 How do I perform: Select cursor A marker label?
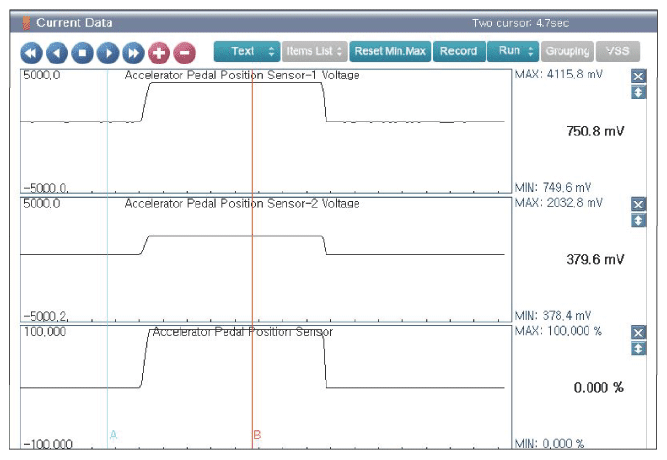point(113,435)
